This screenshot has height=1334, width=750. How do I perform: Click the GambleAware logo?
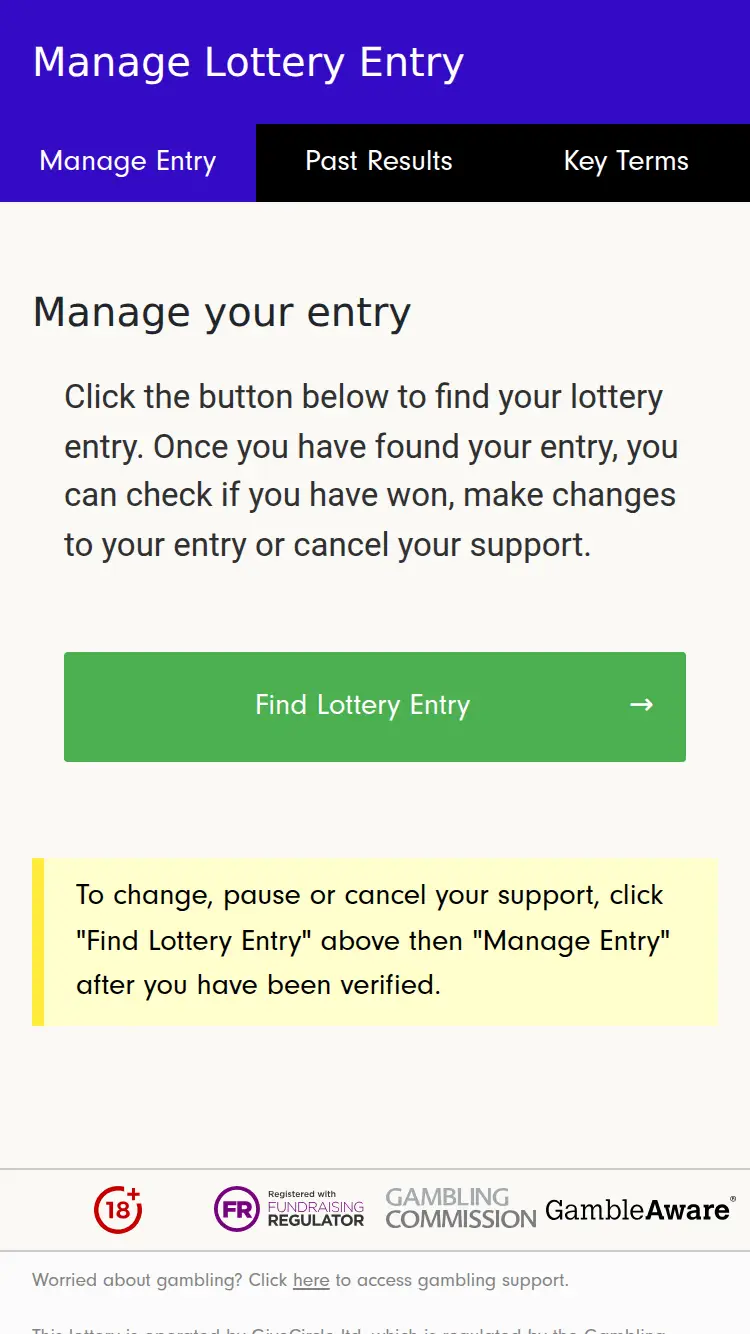[x=637, y=1209]
